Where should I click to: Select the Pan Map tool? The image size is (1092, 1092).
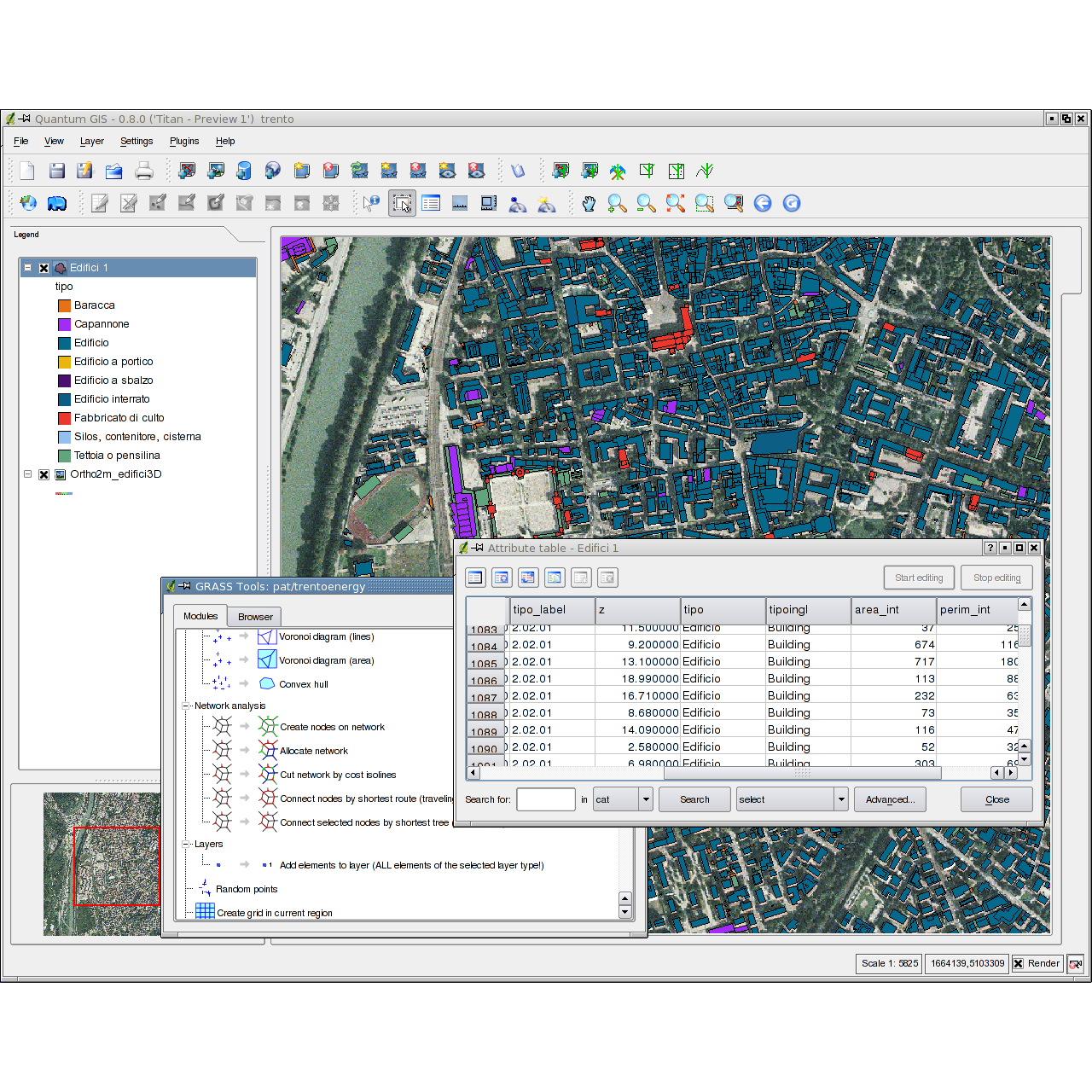coord(589,203)
